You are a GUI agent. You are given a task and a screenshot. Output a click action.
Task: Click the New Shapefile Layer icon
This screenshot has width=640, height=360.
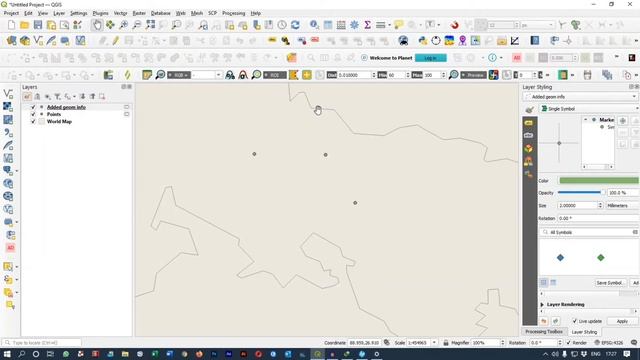point(38,40)
